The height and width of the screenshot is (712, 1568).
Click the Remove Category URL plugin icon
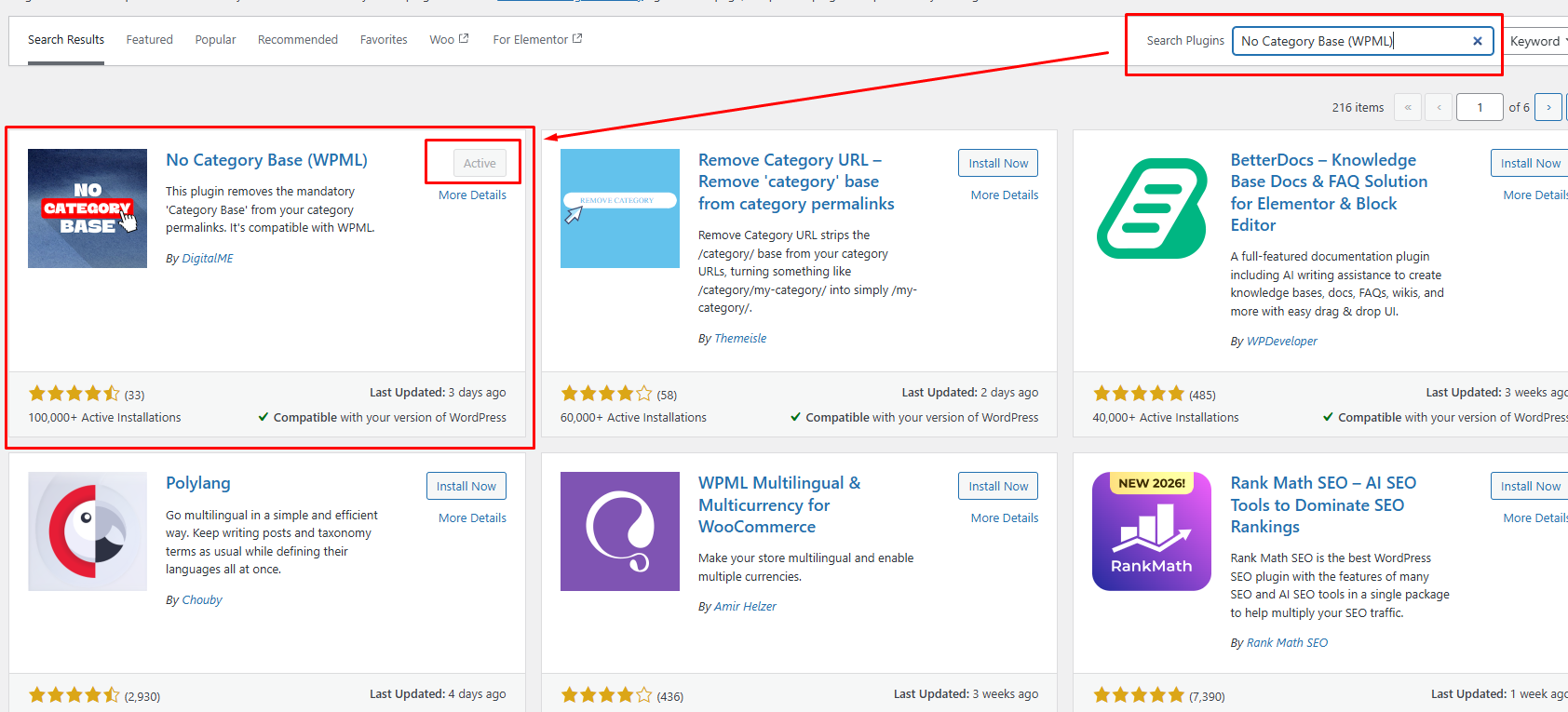[620, 208]
